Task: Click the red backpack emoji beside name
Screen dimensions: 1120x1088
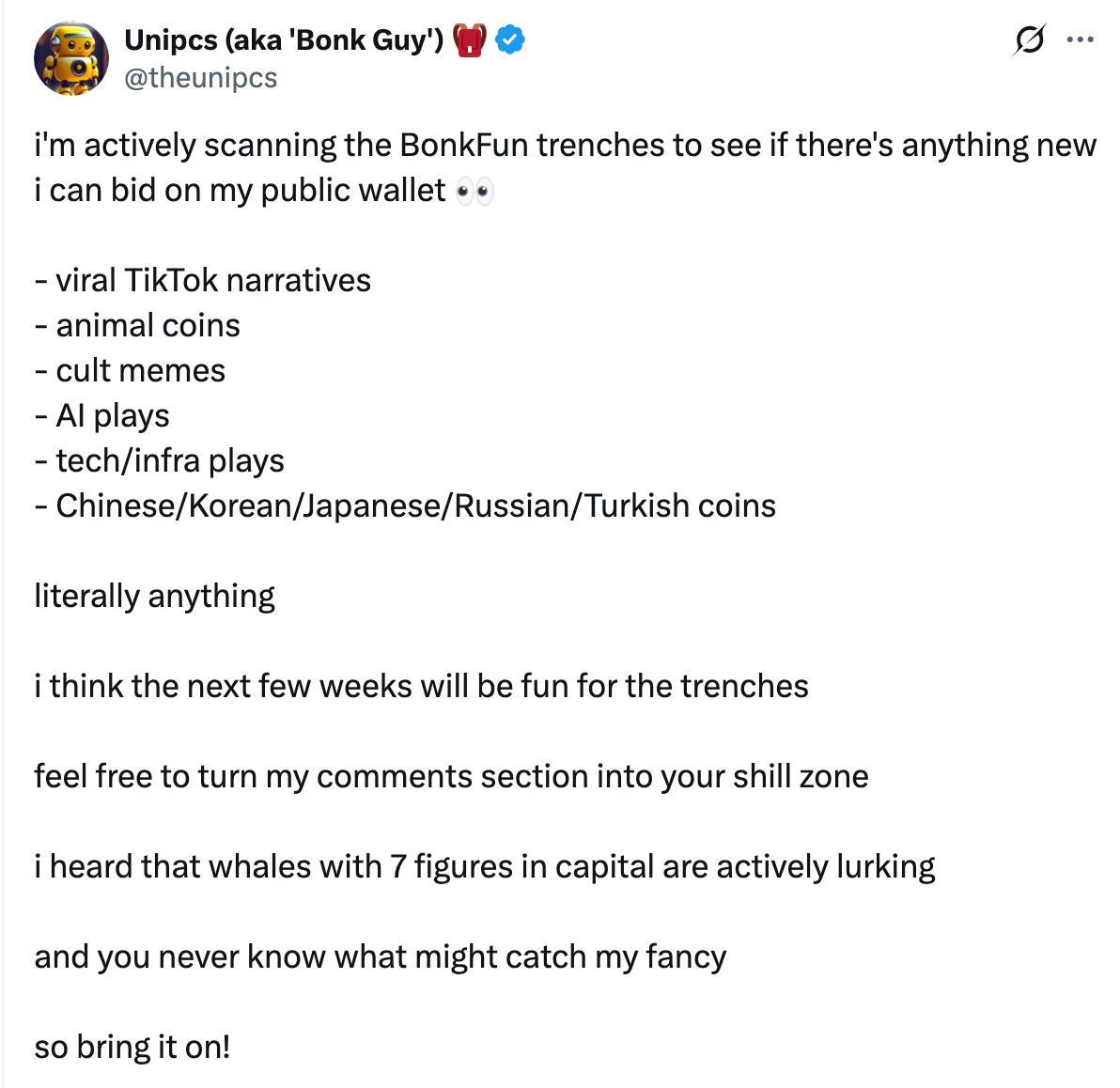Action: click(x=469, y=40)
